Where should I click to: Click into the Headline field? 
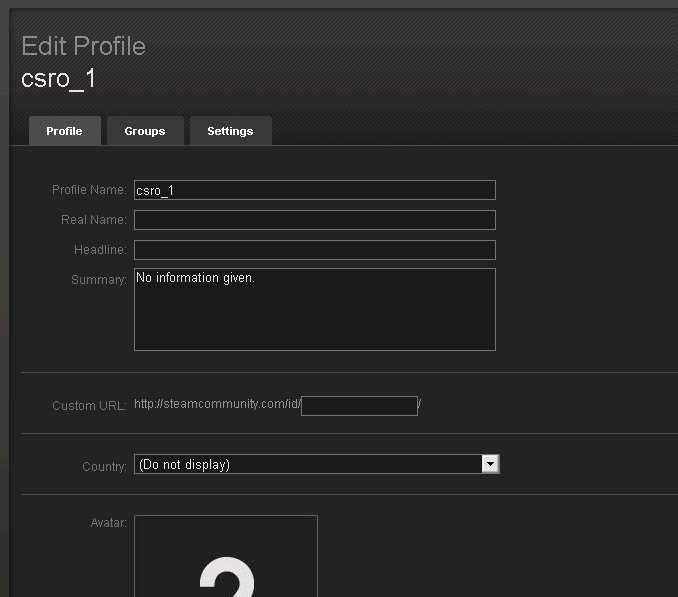click(315, 250)
